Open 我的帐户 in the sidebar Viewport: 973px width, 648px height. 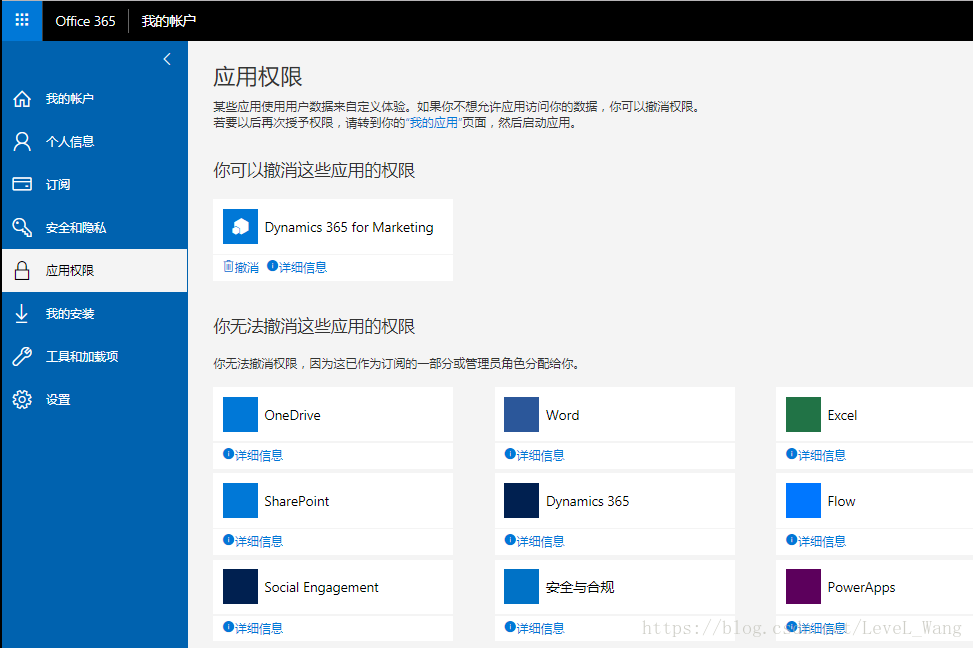click(x=70, y=99)
